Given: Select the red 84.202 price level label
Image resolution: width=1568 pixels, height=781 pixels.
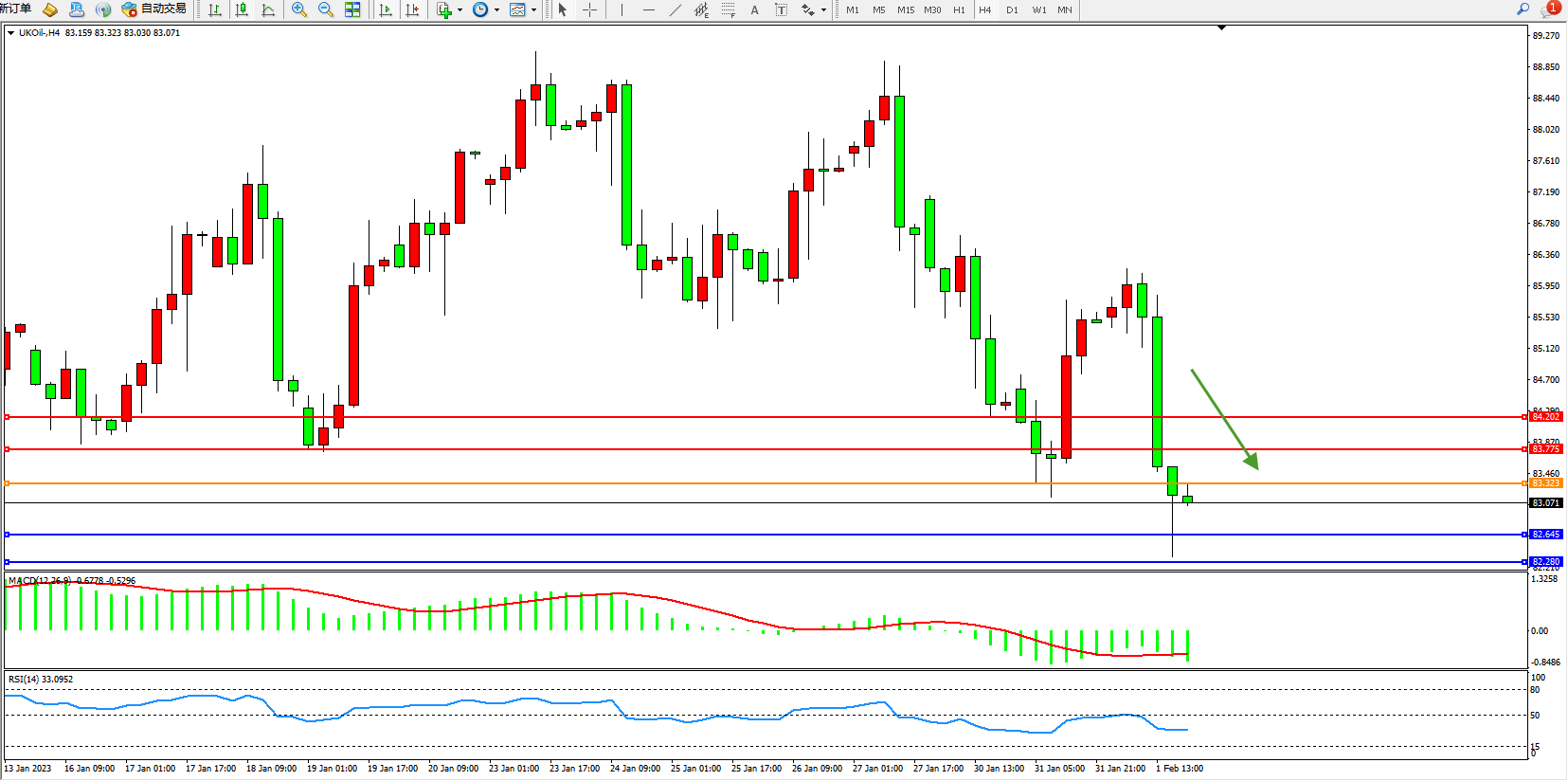Looking at the screenshot, I should 1545,417.
